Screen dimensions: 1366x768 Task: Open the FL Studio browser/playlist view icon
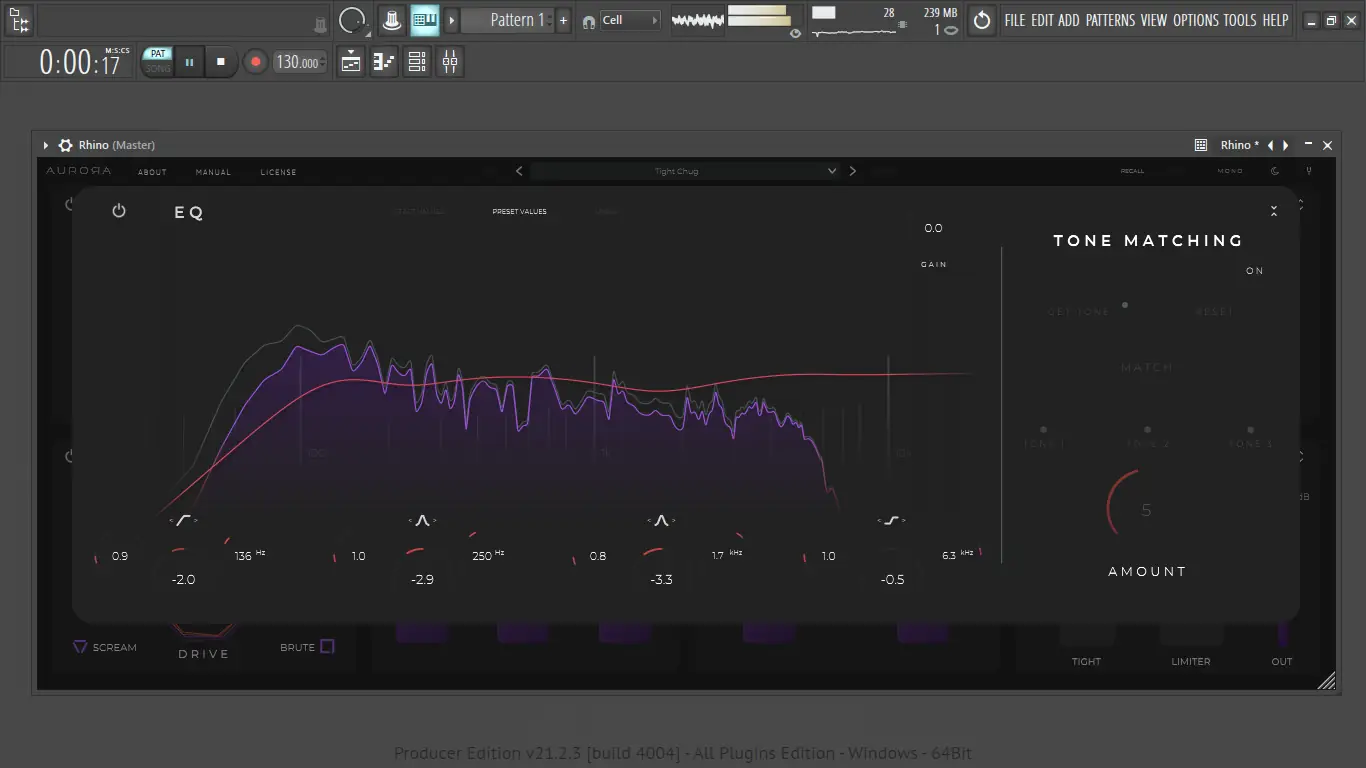[x=19, y=20]
